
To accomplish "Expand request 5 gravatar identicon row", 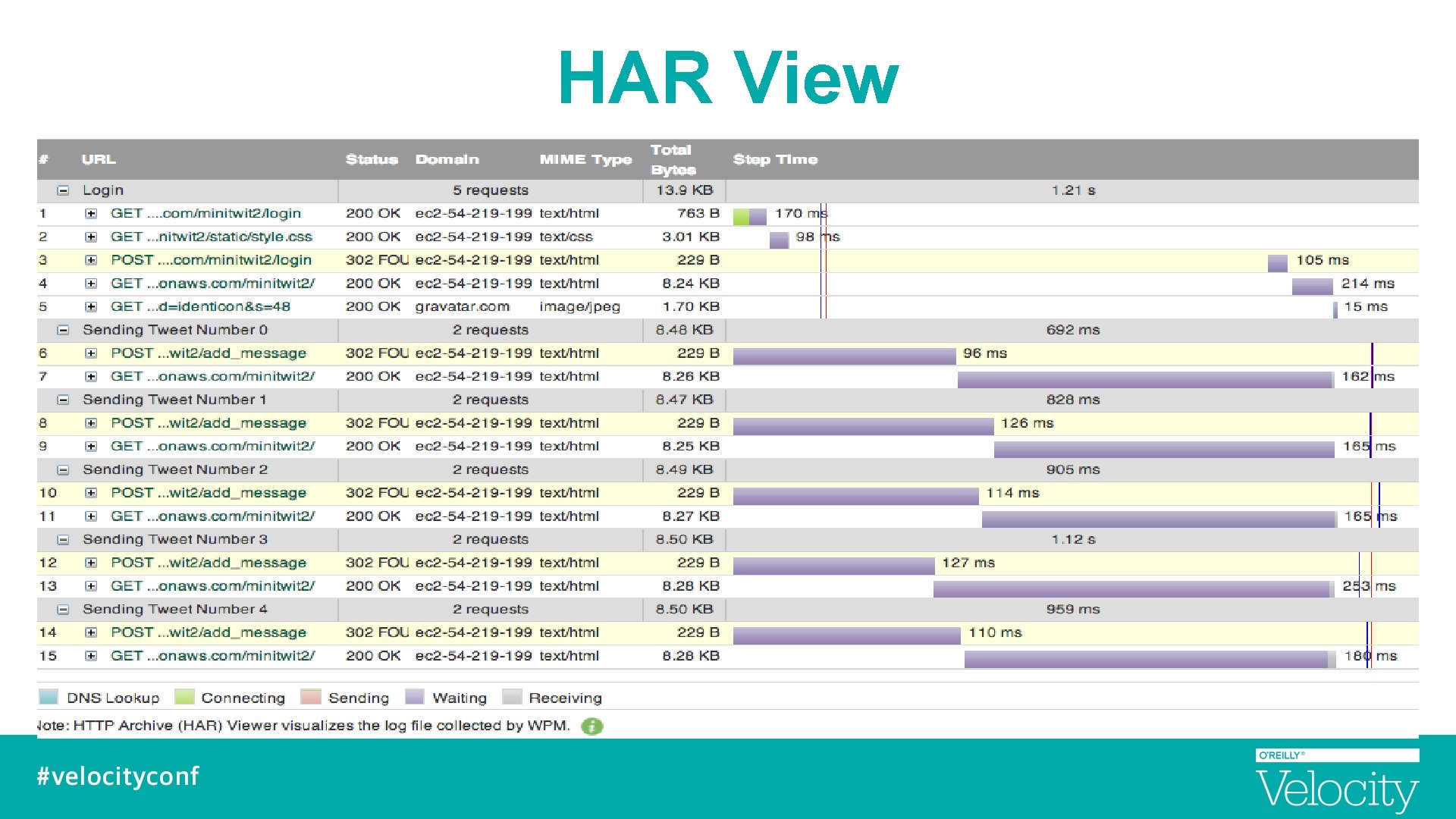I will tap(91, 307).
